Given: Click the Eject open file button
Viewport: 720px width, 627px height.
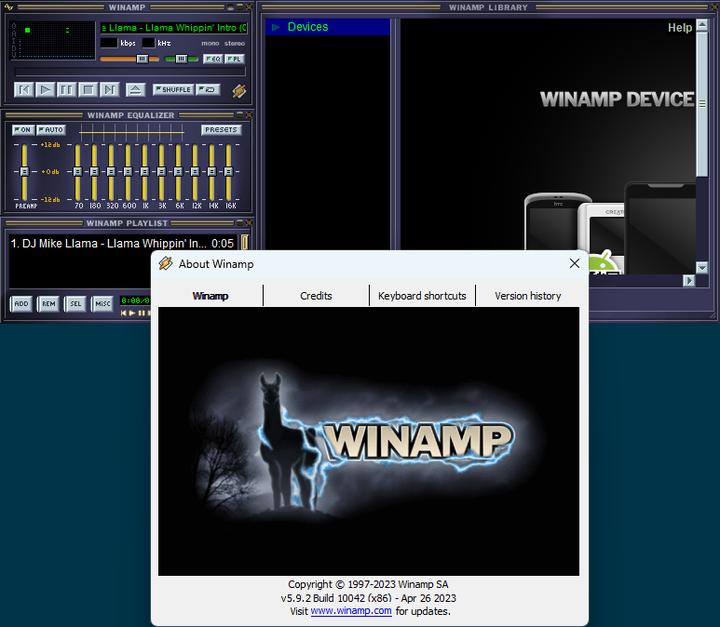Looking at the screenshot, I should [136, 90].
